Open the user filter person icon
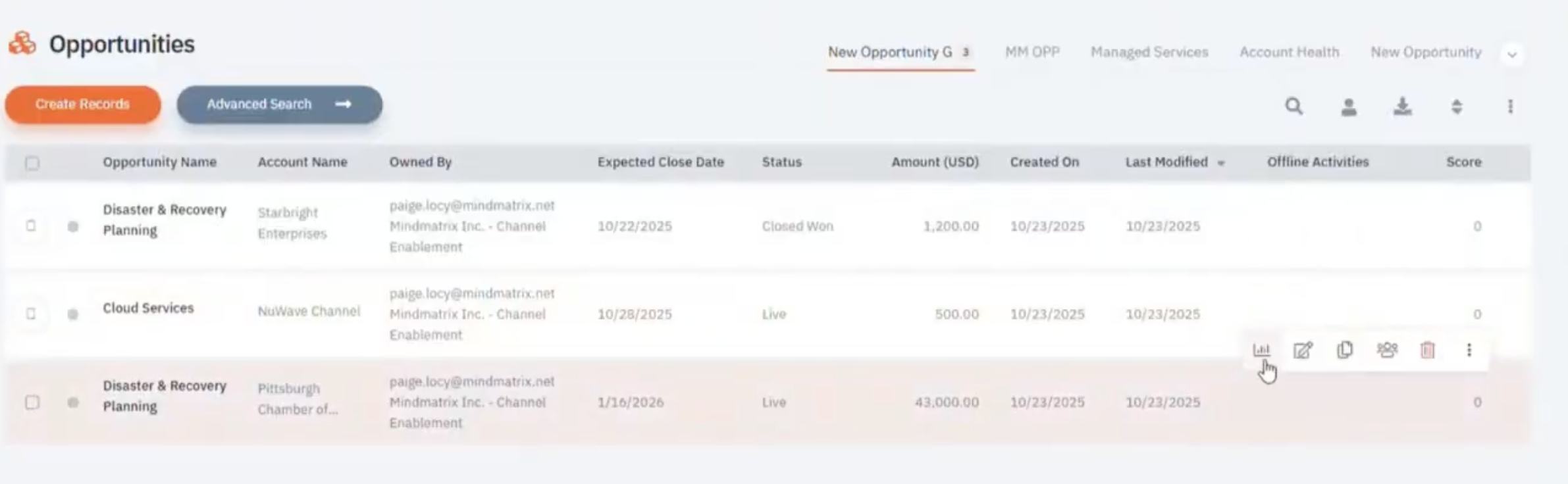 1348,107
